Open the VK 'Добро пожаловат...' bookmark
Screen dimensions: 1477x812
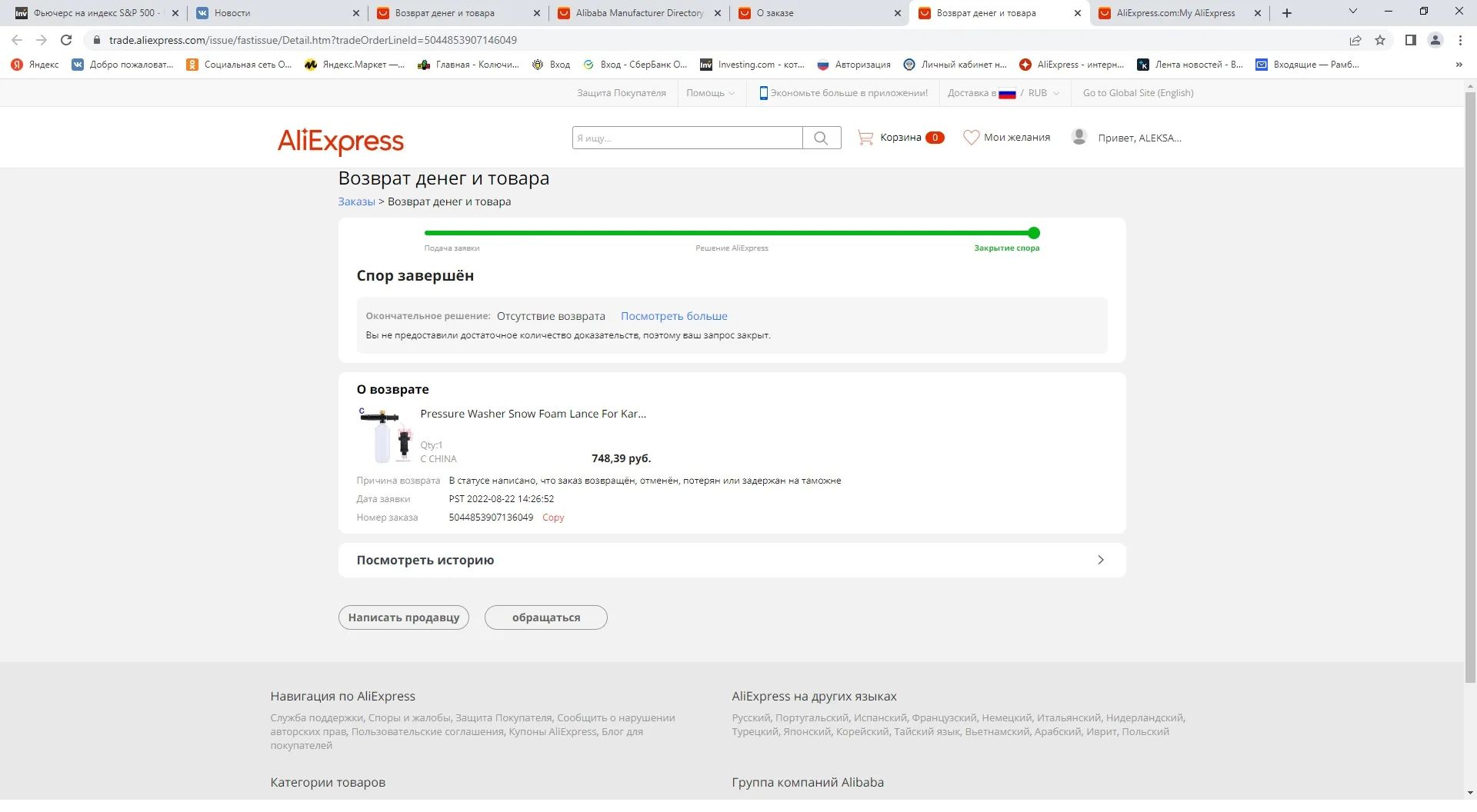(123, 65)
